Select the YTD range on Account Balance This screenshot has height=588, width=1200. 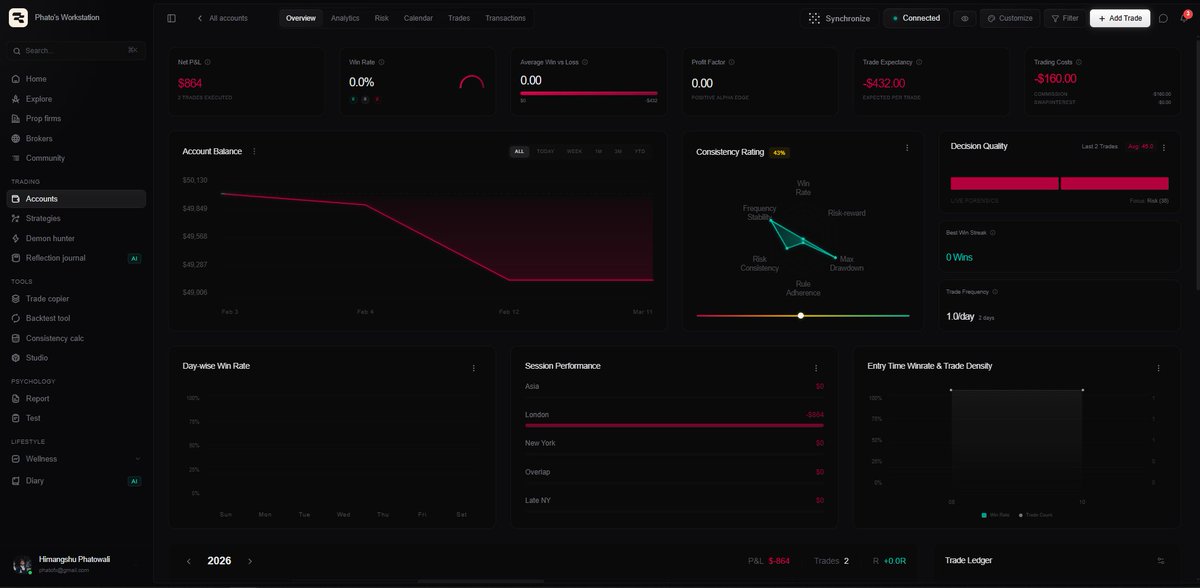pyautogui.click(x=640, y=151)
